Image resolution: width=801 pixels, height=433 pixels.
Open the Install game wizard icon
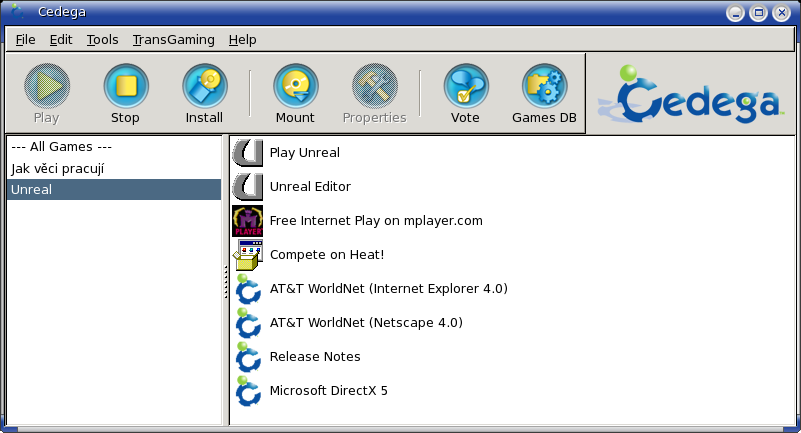click(x=204, y=86)
